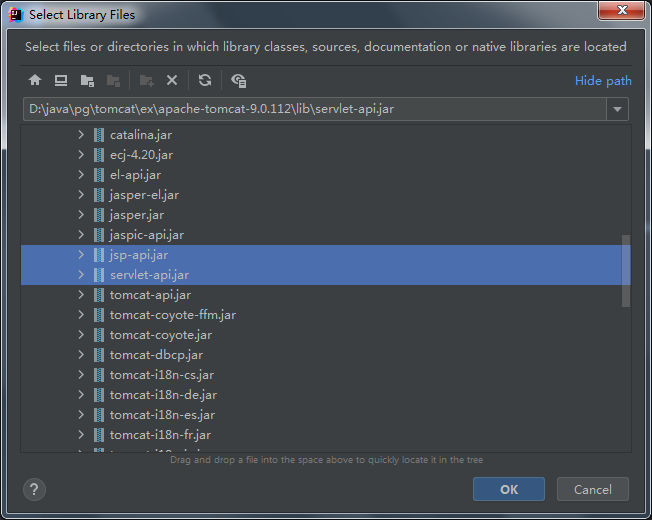Image resolution: width=652 pixels, height=520 pixels.
Task: Select tomcat-i18n-es.jar file name
Action: (x=162, y=415)
